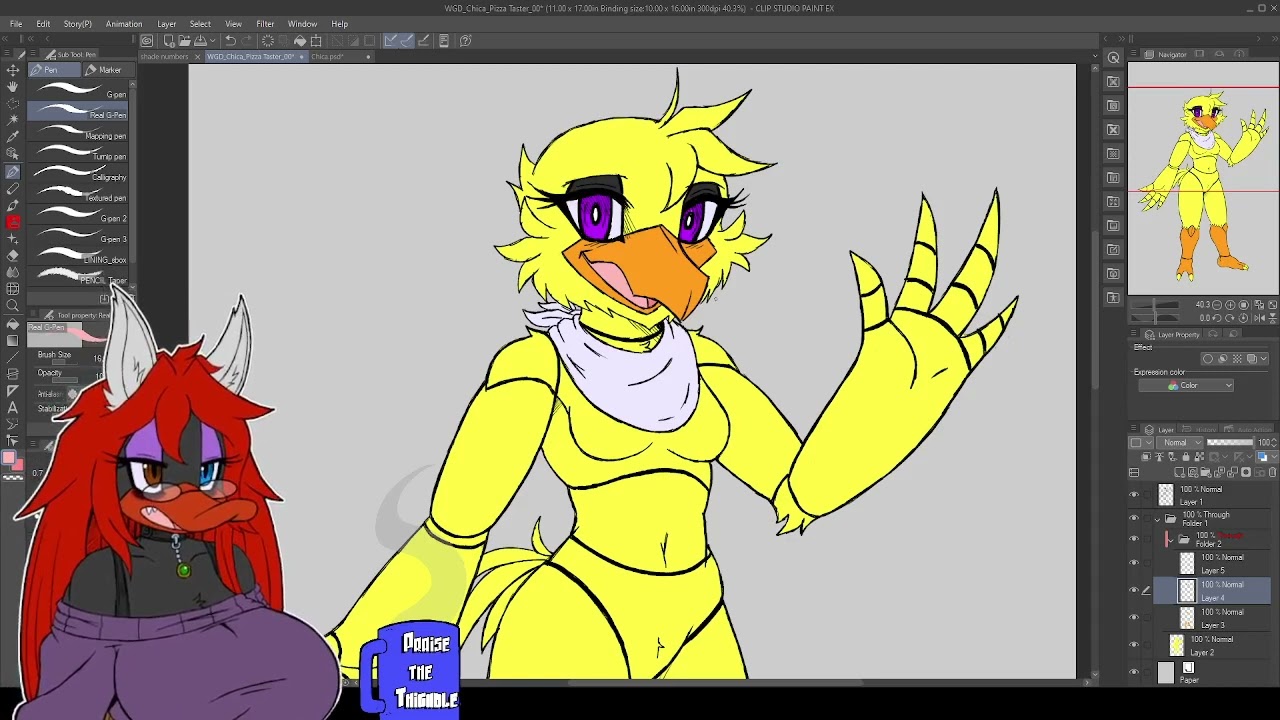
Task: Click the Save icon in command bar
Action: pos(199,41)
